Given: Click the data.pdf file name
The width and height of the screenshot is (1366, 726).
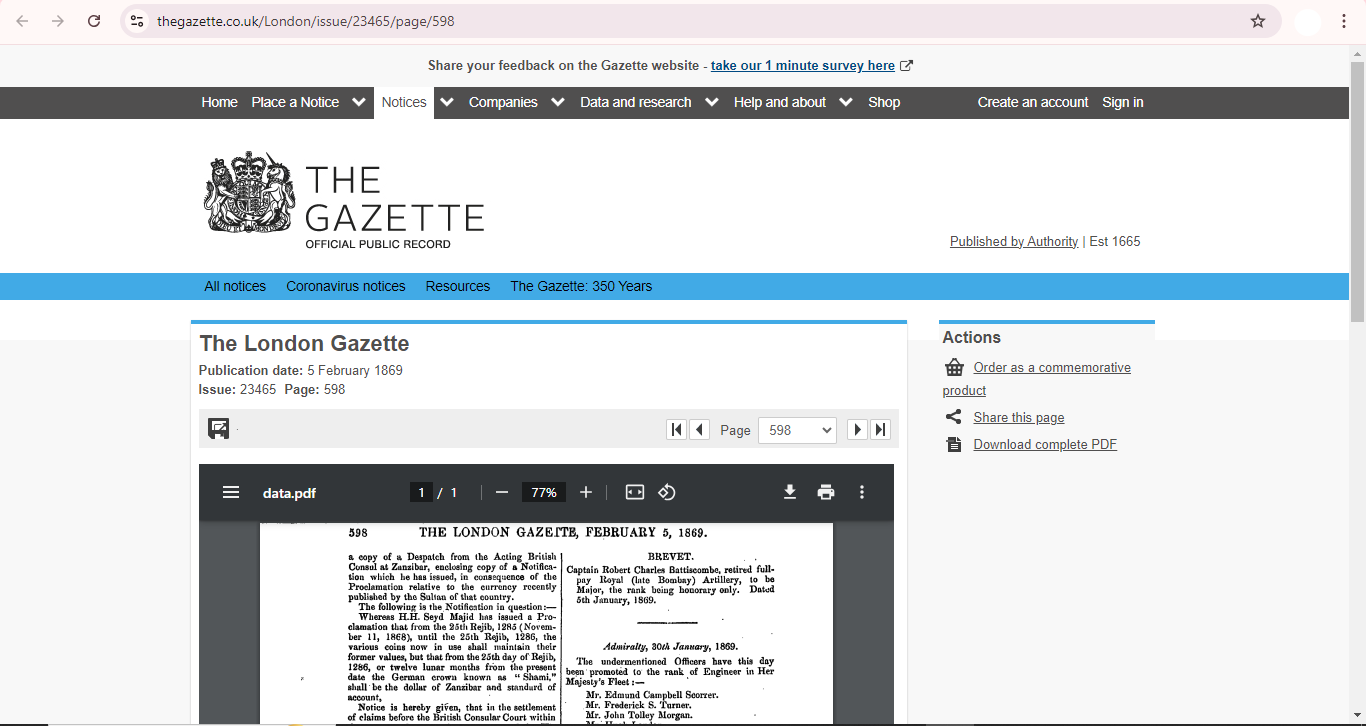Looking at the screenshot, I should pos(289,492).
